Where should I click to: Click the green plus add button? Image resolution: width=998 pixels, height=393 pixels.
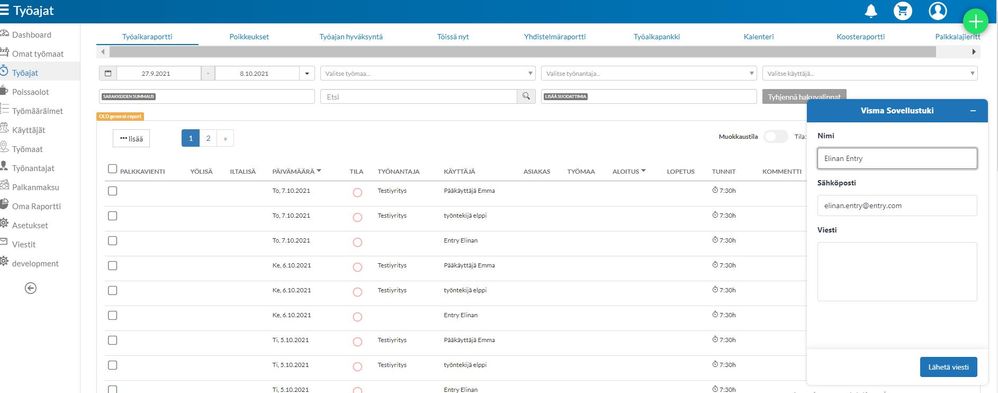(x=975, y=22)
